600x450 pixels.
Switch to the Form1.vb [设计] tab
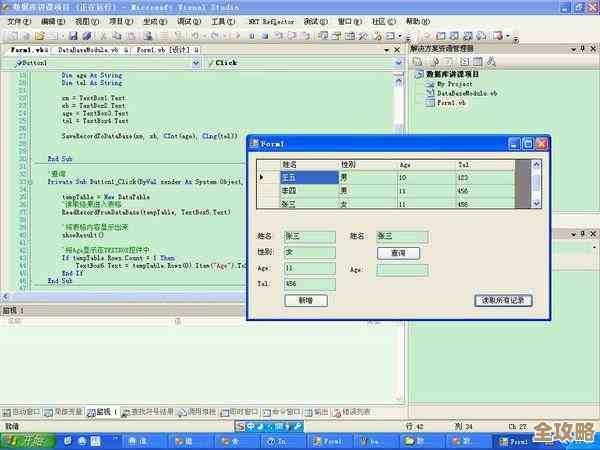tap(164, 48)
